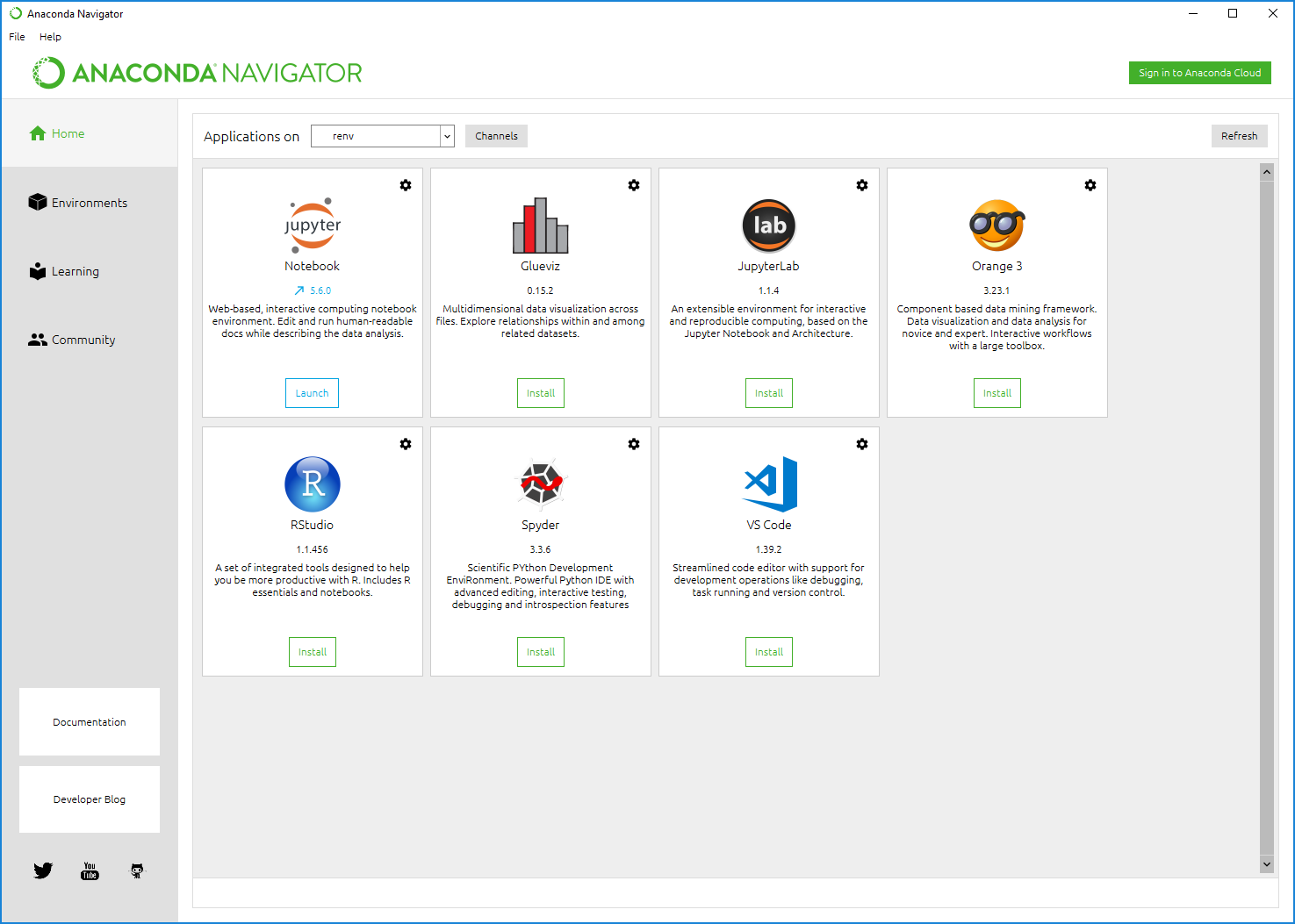
Task: Click the RStudio blue R logo
Action: (x=313, y=484)
